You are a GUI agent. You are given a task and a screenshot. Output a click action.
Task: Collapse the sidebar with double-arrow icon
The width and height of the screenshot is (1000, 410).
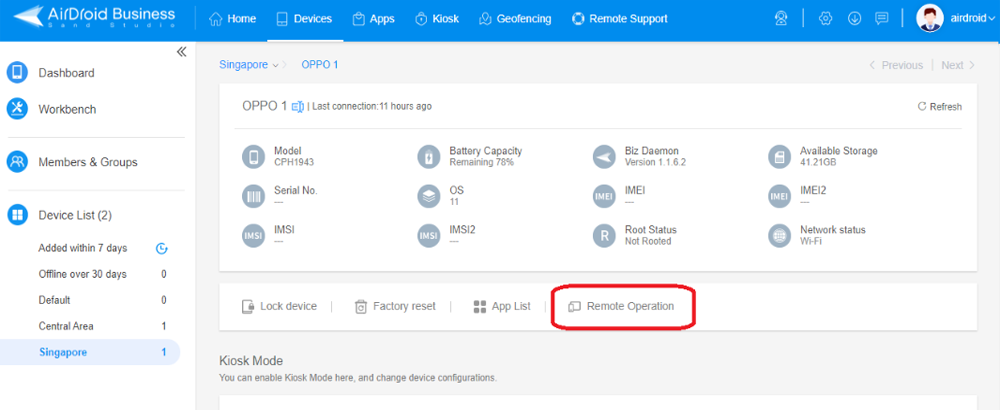[181, 52]
